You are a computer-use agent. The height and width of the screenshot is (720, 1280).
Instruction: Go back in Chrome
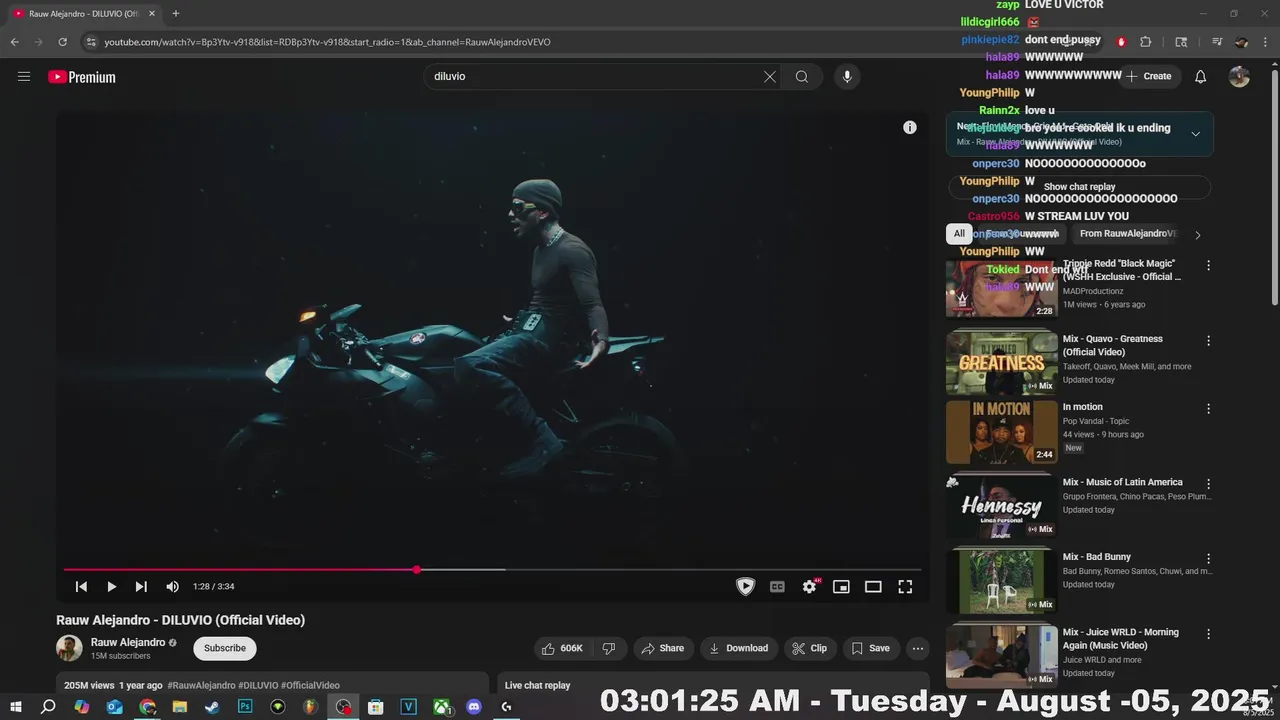14,42
